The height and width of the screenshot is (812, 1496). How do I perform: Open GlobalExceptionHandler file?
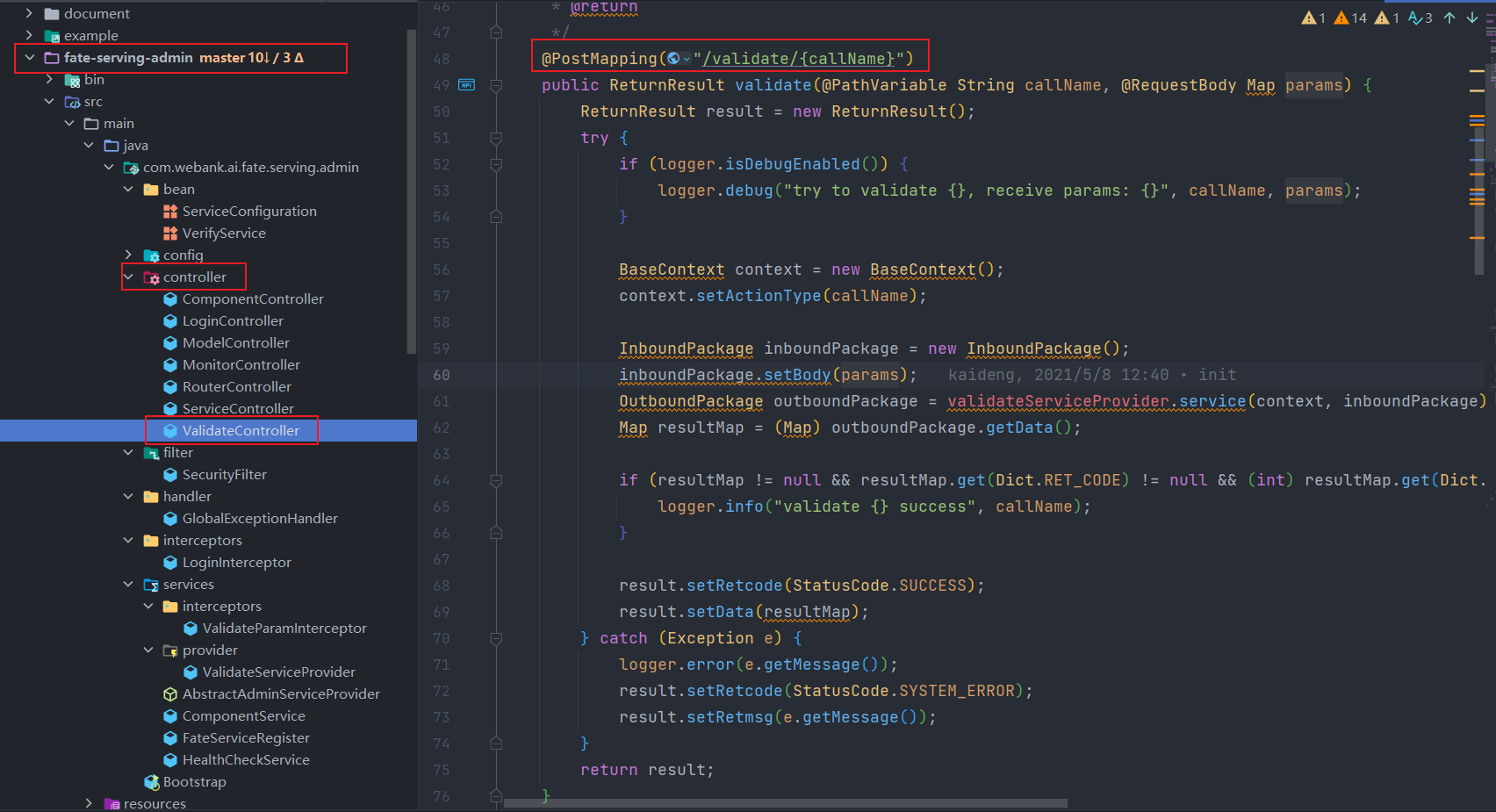(x=260, y=519)
